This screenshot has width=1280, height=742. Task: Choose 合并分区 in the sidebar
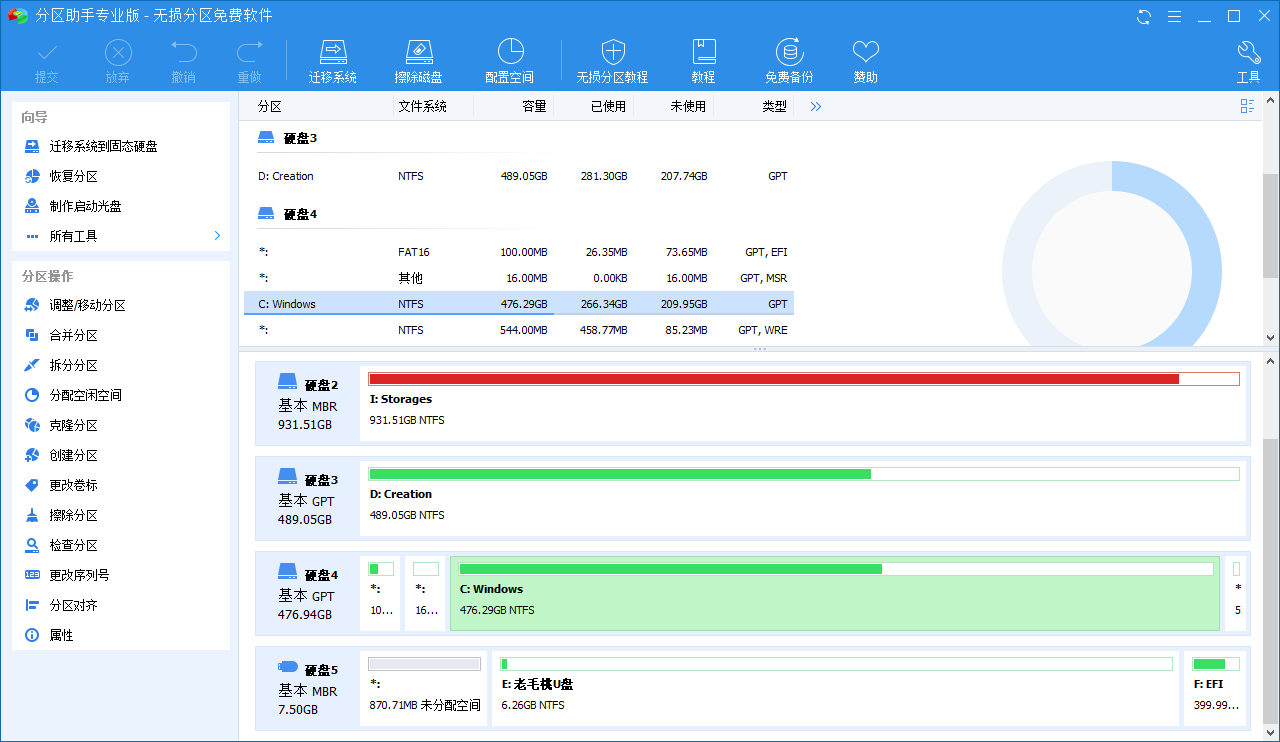pos(73,335)
